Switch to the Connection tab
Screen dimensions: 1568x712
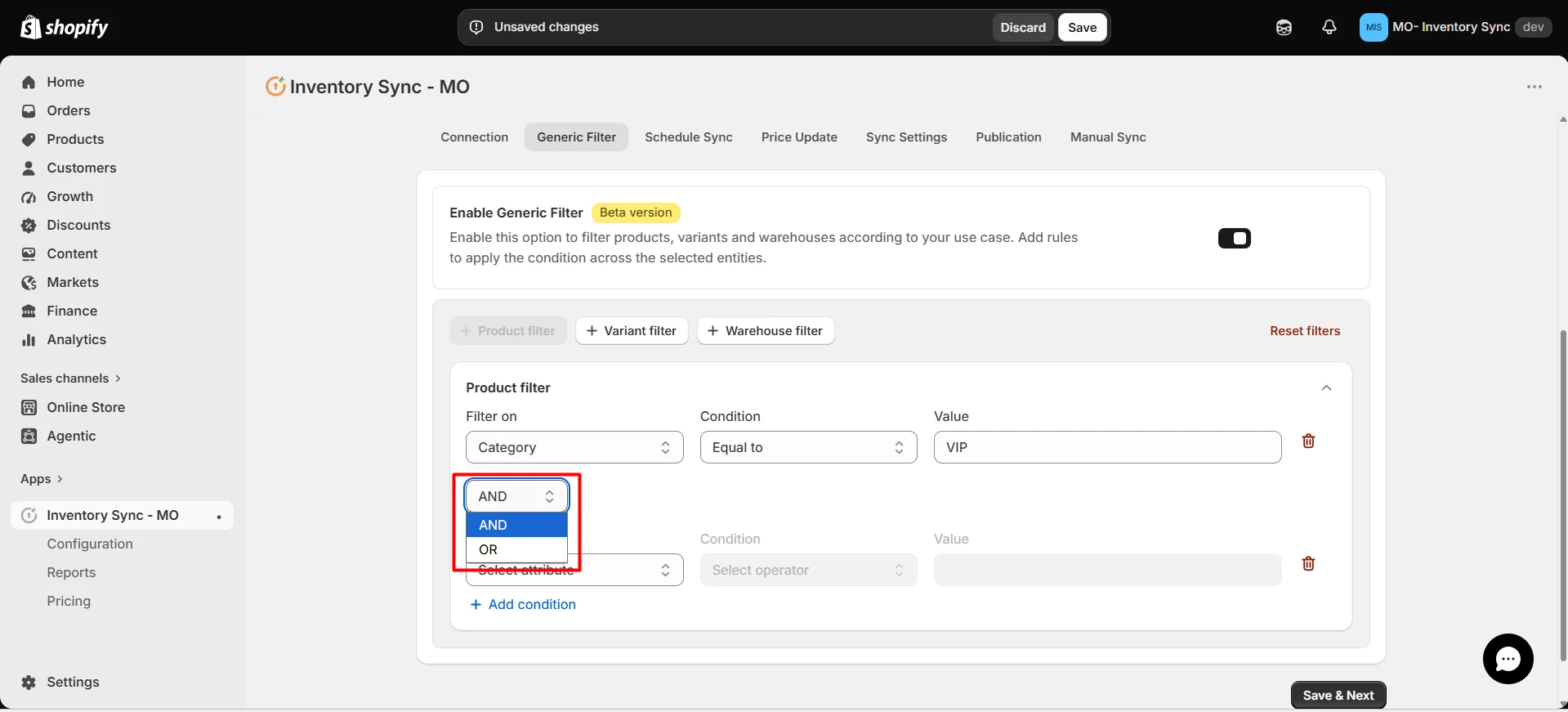474,137
